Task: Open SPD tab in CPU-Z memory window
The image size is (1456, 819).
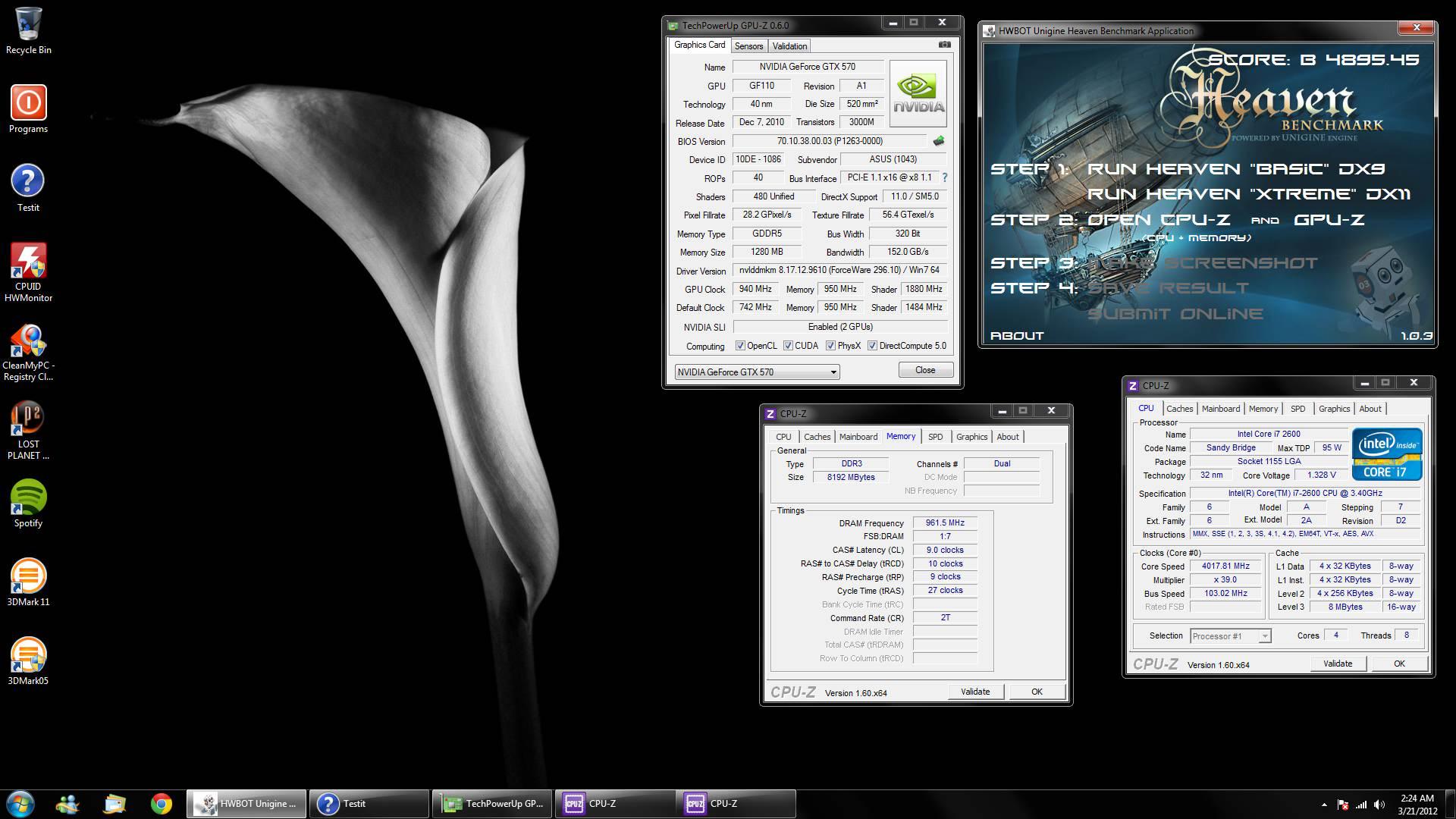Action: [935, 437]
